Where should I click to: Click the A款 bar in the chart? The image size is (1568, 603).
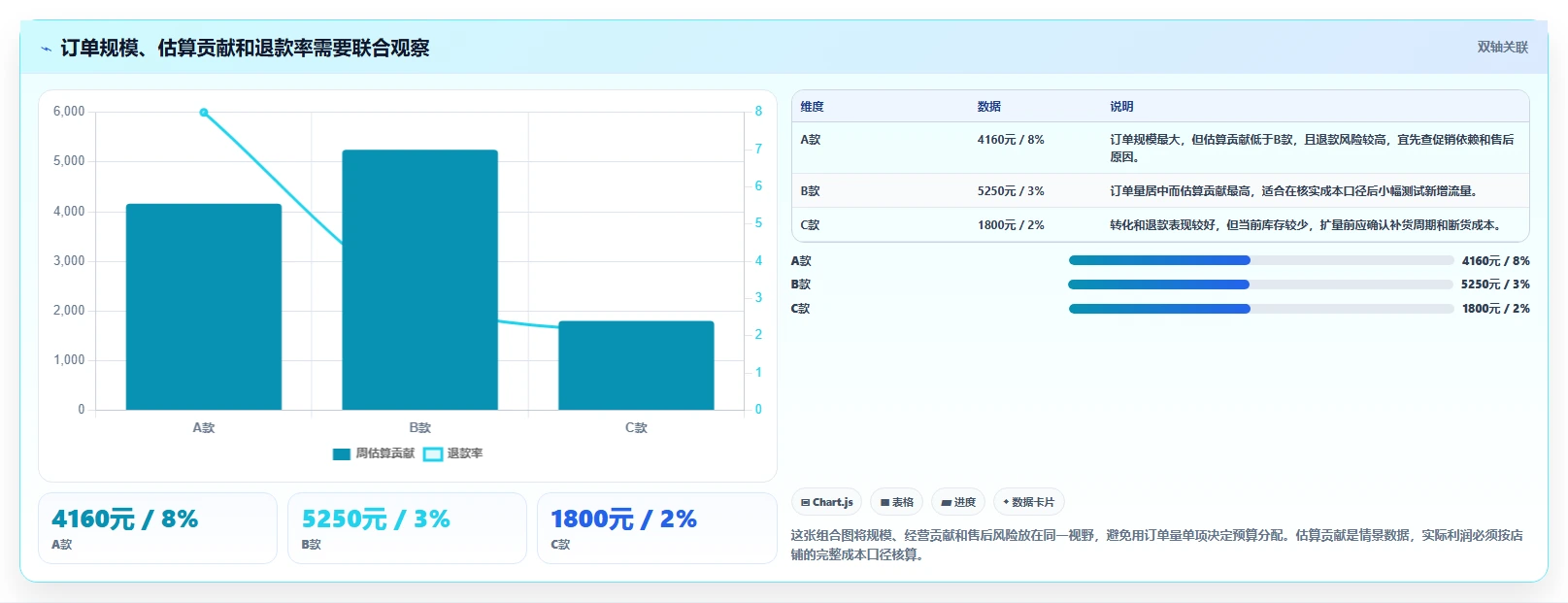click(x=204, y=307)
